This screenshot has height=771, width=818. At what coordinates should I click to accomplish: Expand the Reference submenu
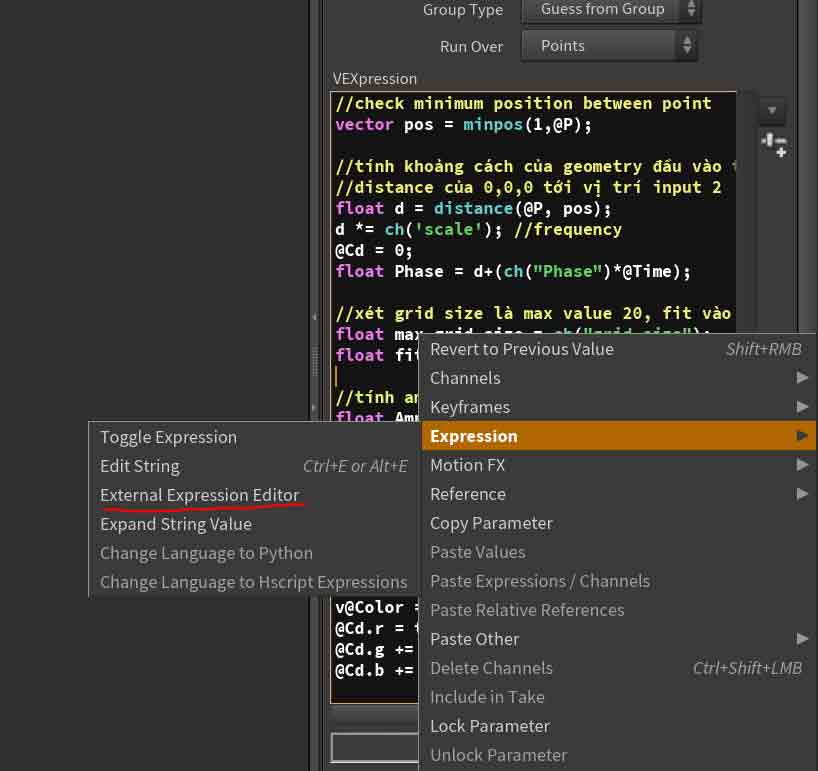(618, 494)
